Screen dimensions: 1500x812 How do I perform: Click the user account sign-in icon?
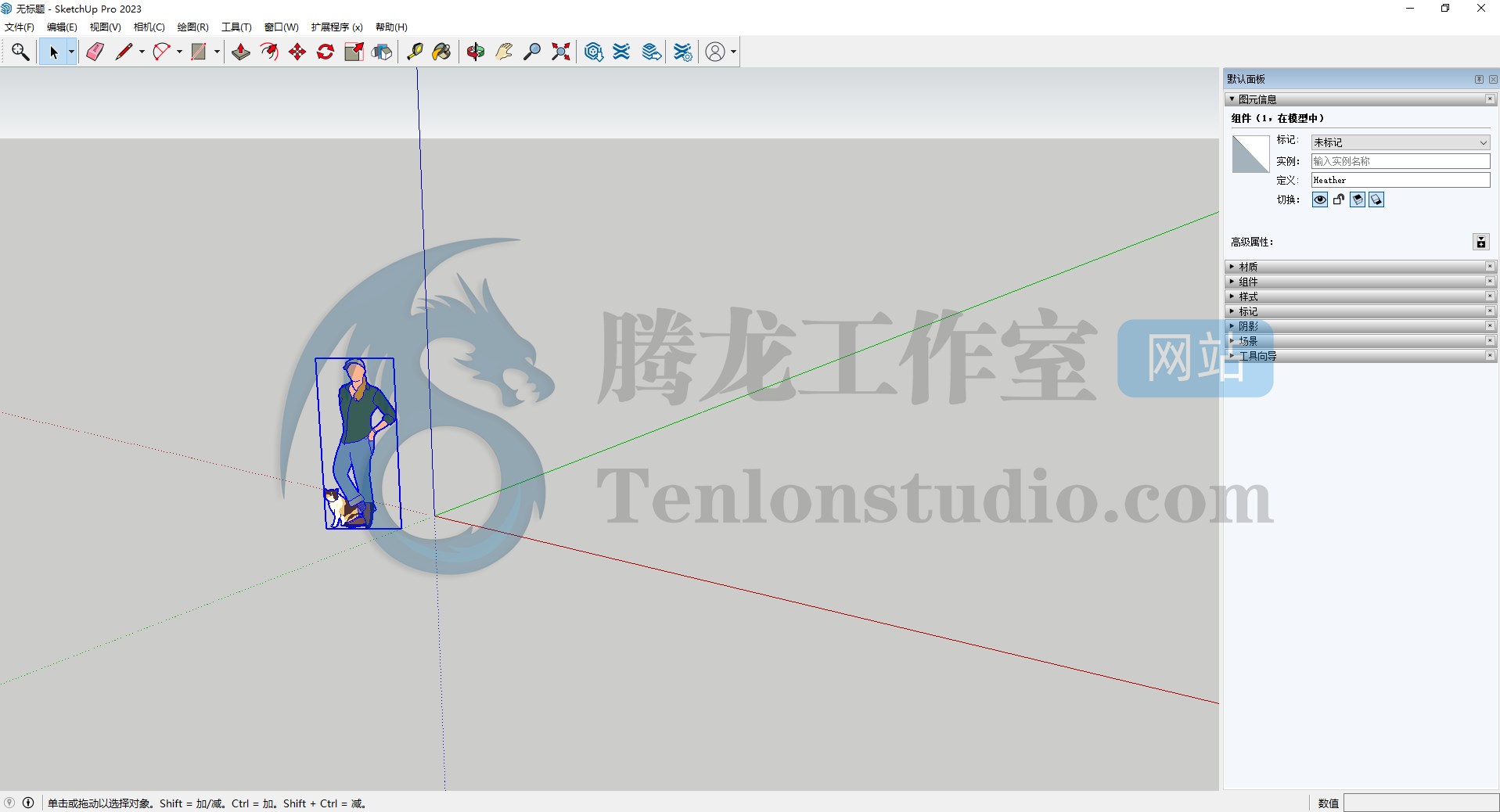click(x=715, y=52)
